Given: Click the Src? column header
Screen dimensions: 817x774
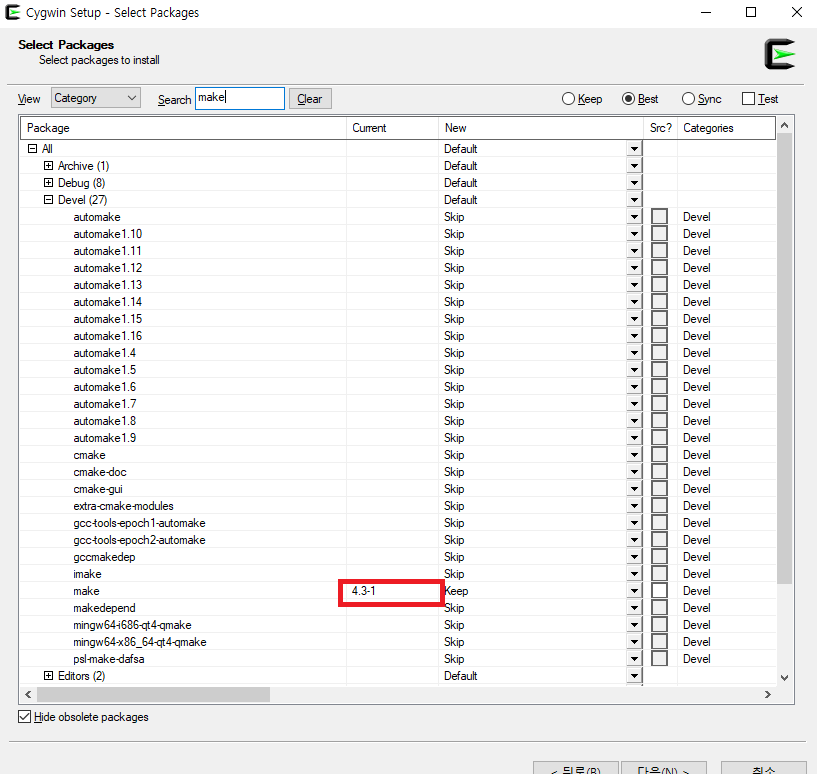Looking at the screenshot, I should pos(661,128).
